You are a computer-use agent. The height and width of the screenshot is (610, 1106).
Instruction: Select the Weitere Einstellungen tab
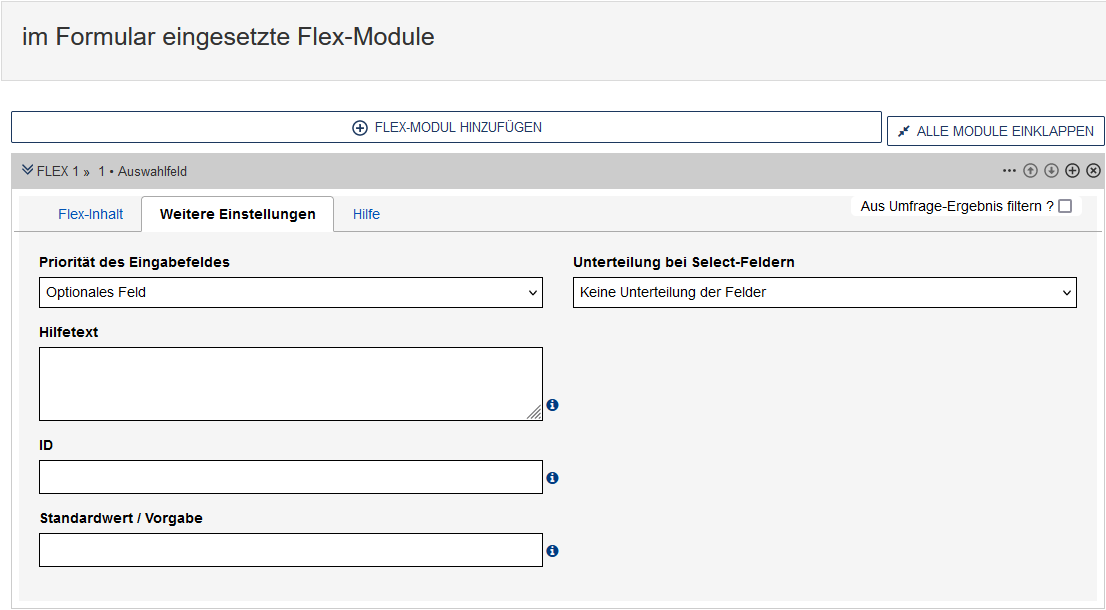point(237,214)
